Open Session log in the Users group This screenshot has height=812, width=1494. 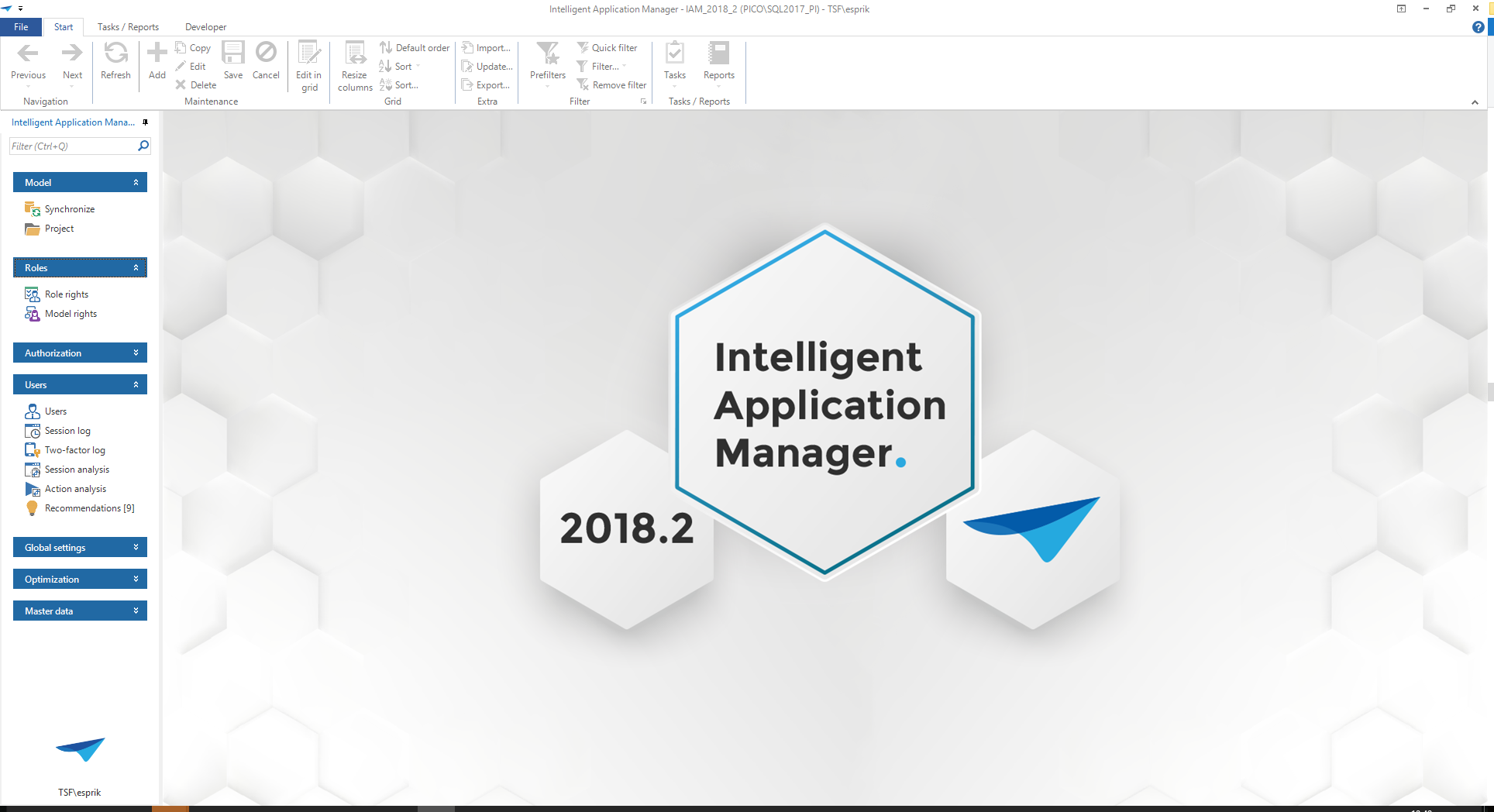[x=67, y=431]
